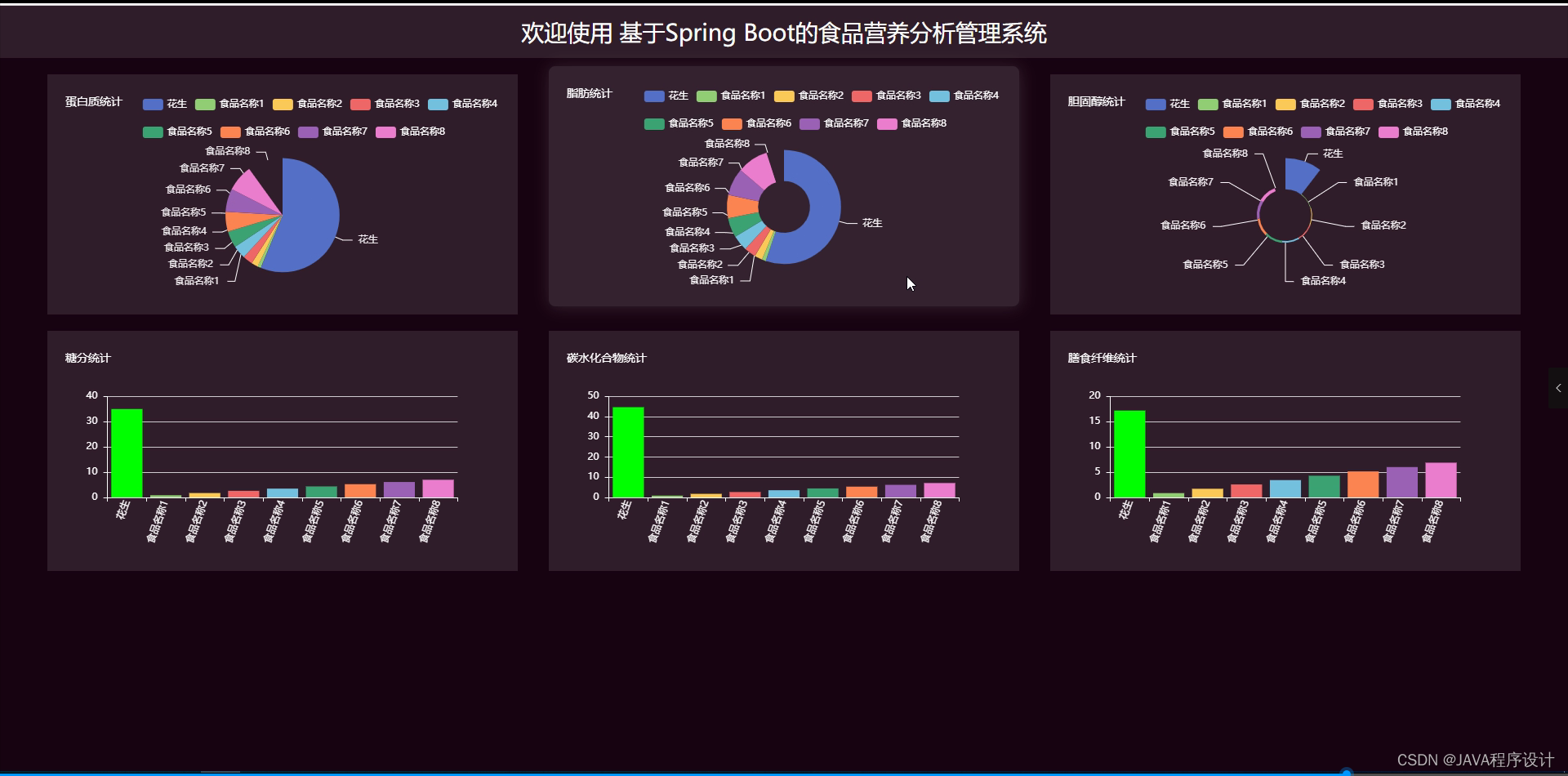1568x776 pixels.
Task: Click the 膳食纤维统计 chart title
Action: [x=1102, y=359]
